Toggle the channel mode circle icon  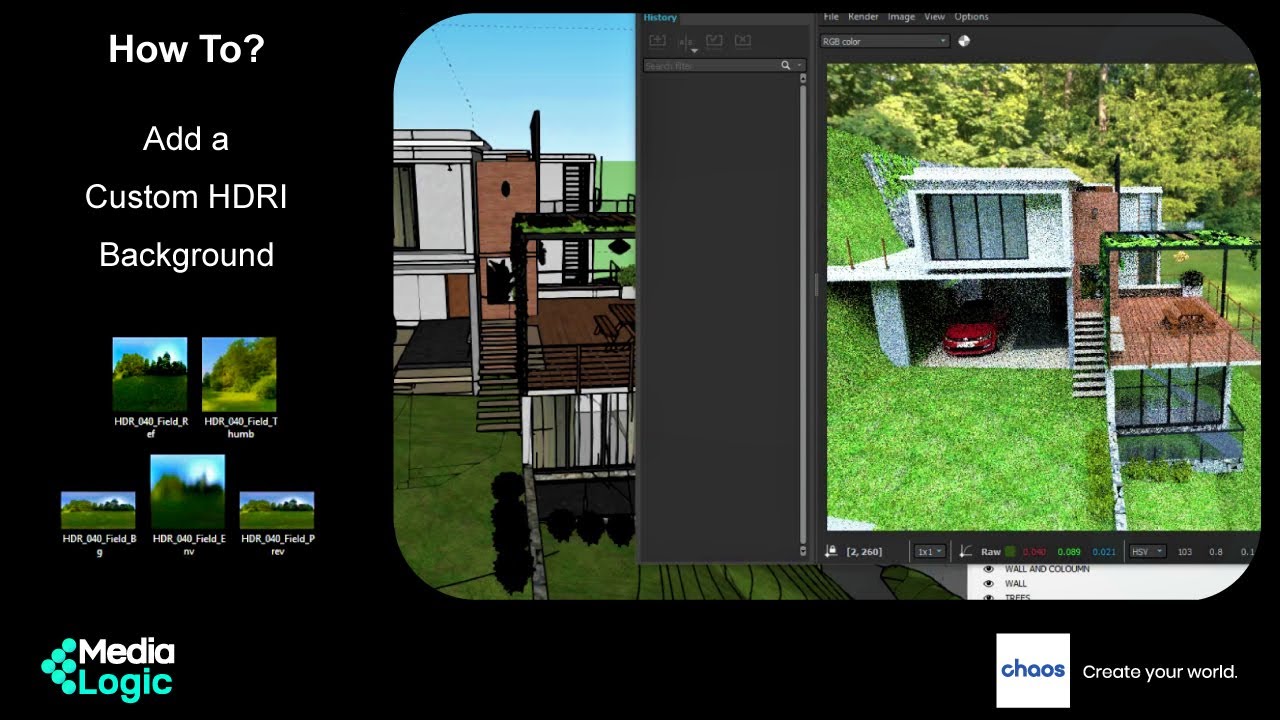click(x=964, y=41)
